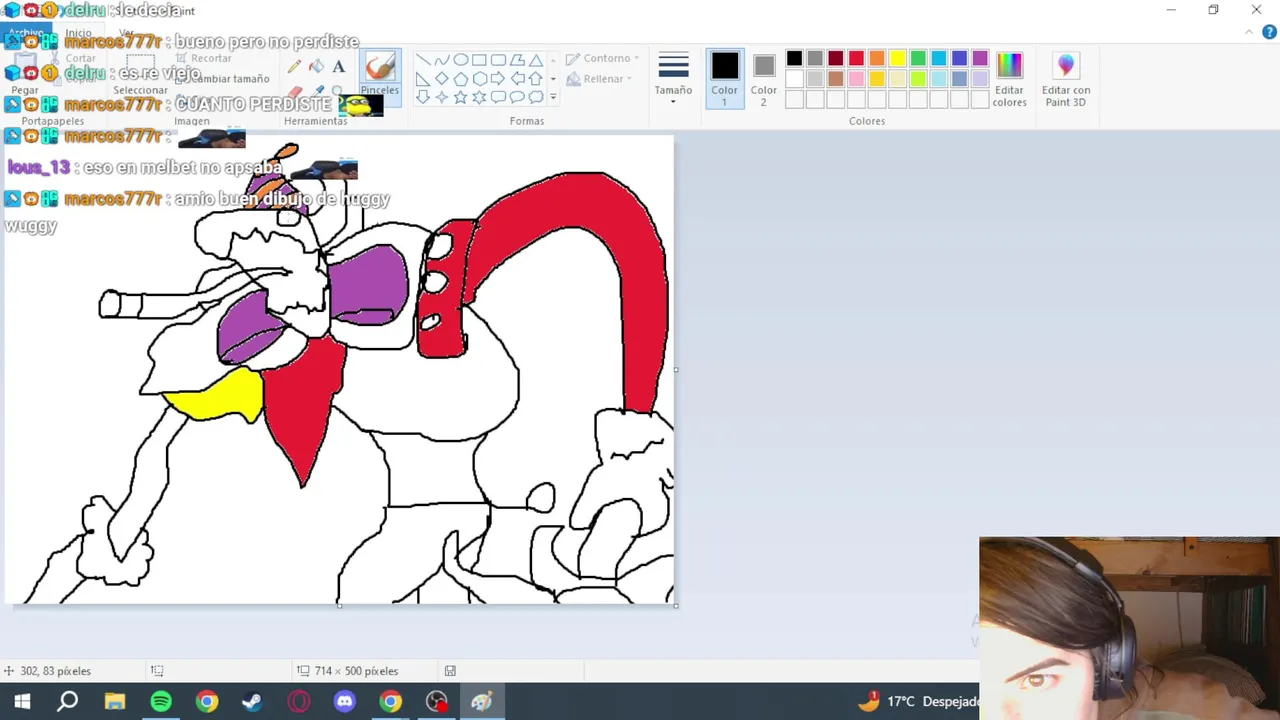1280x720 pixels.
Task: Pick the curve shape
Action: [441, 60]
